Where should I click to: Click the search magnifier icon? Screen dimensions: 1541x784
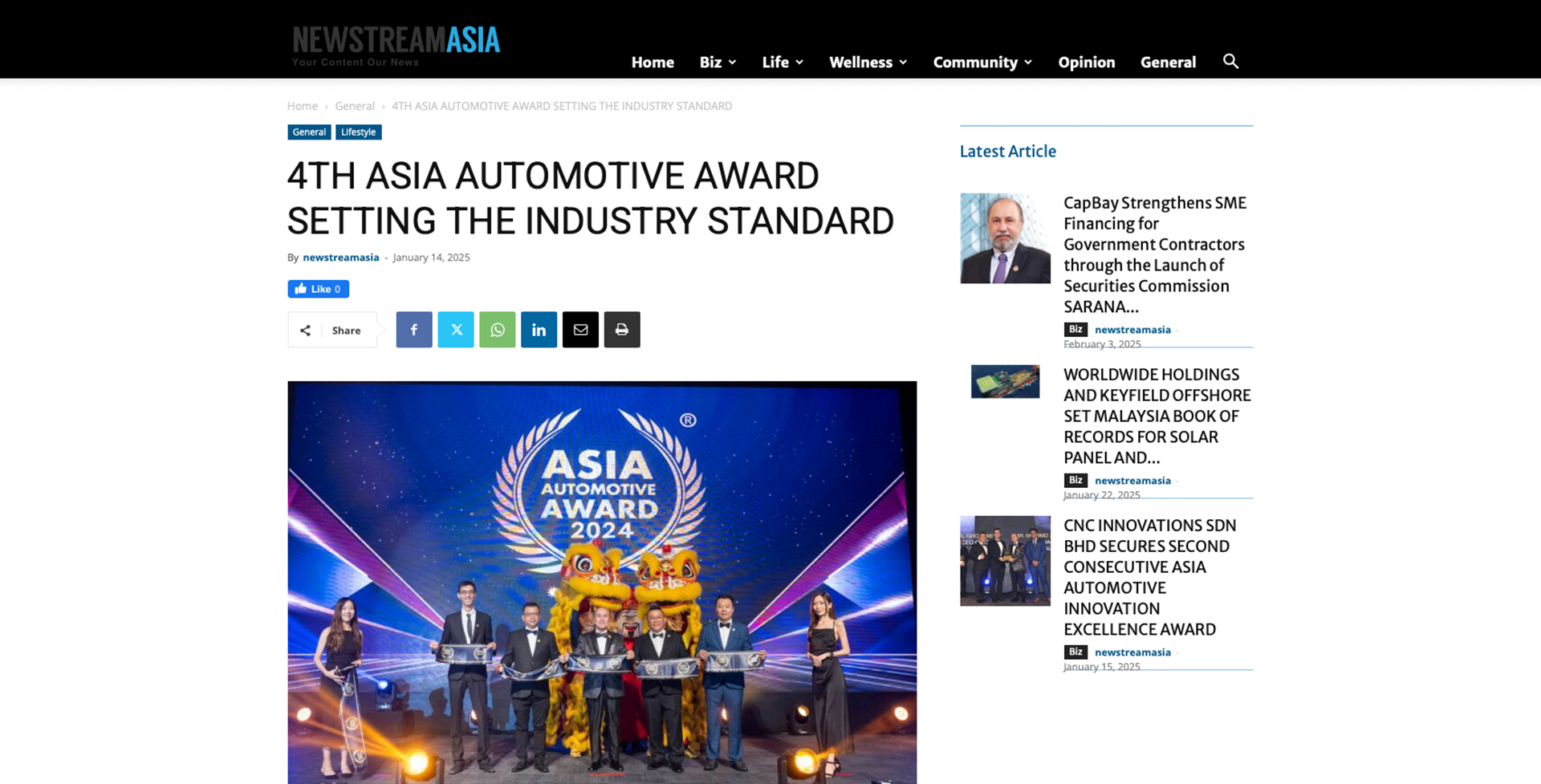tap(1230, 62)
